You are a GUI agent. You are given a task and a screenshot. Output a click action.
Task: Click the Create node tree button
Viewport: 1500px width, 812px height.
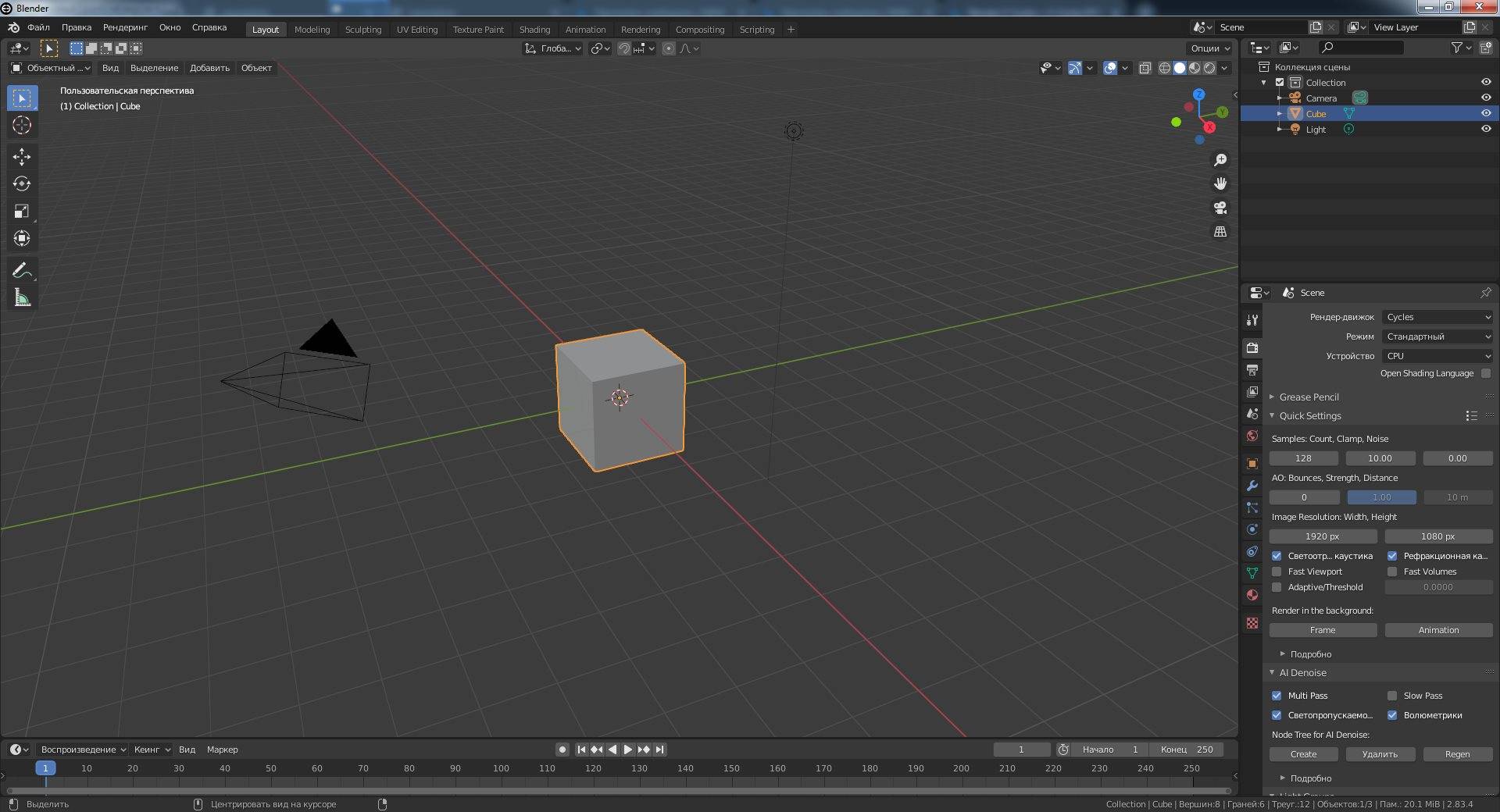(x=1303, y=754)
